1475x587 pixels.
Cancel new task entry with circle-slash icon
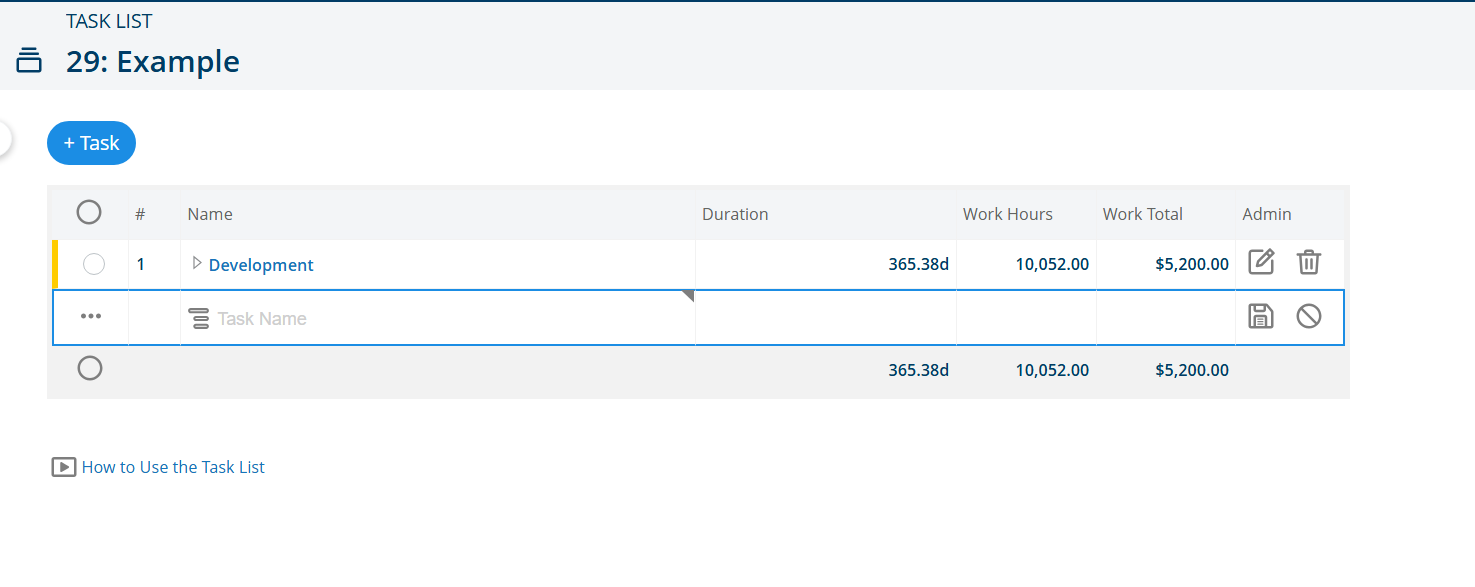click(x=1308, y=317)
